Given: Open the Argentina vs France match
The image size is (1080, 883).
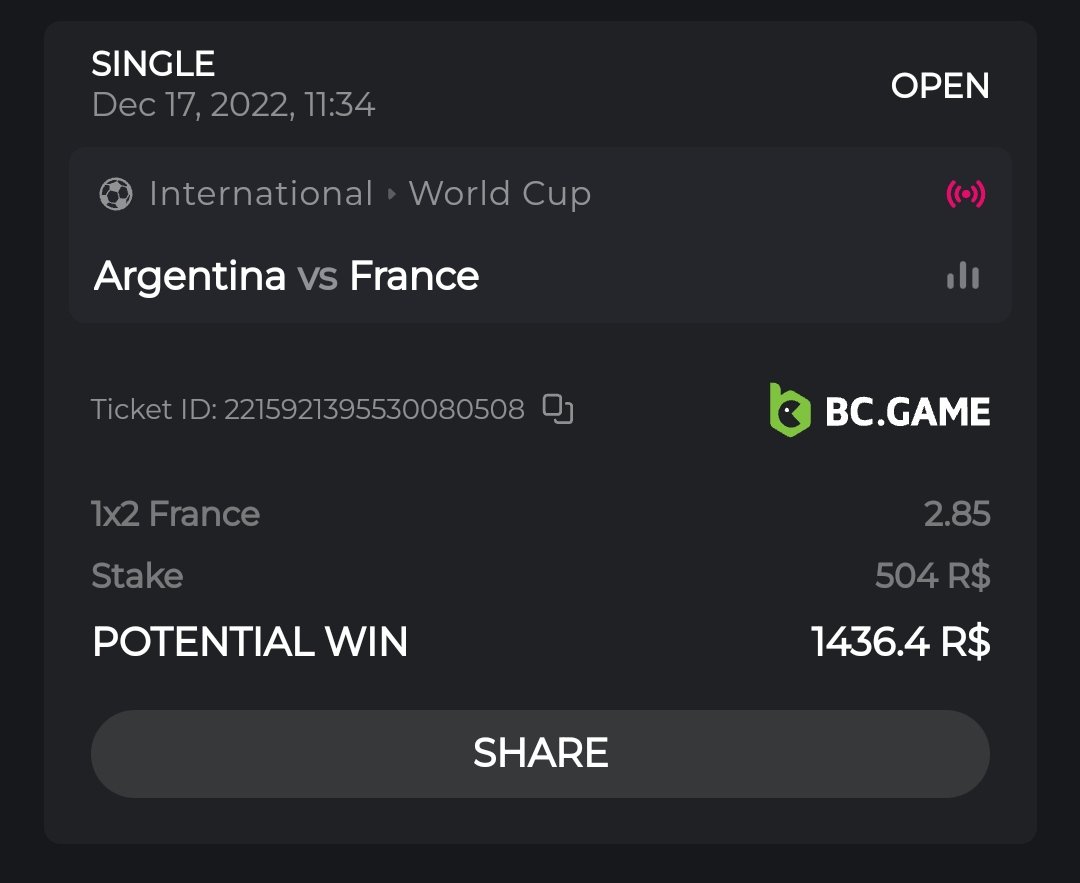Looking at the screenshot, I should [286, 276].
